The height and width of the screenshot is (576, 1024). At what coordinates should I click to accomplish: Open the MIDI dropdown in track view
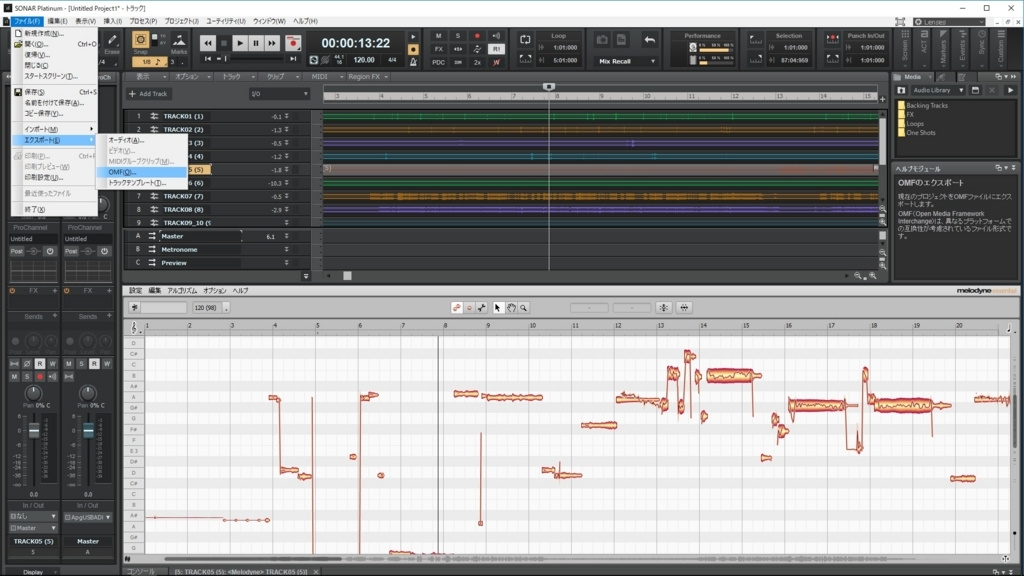coord(327,77)
